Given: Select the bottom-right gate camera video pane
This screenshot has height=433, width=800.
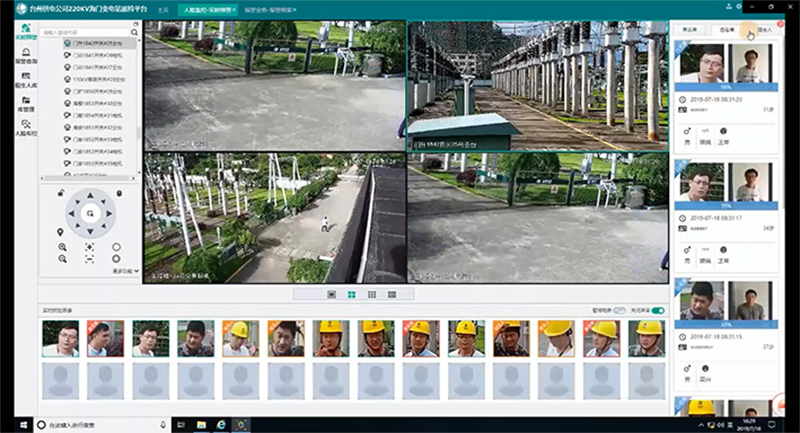Looking at the screenshot, I should tap(538, 218).
